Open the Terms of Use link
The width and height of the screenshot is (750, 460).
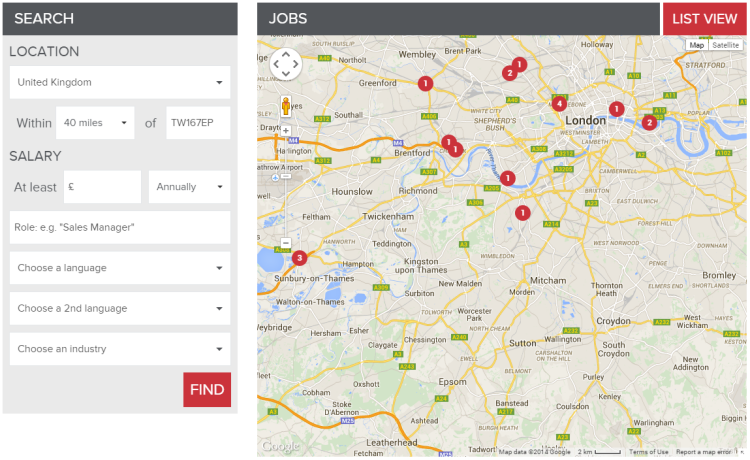pyautogui.click(x=649, y=452)
